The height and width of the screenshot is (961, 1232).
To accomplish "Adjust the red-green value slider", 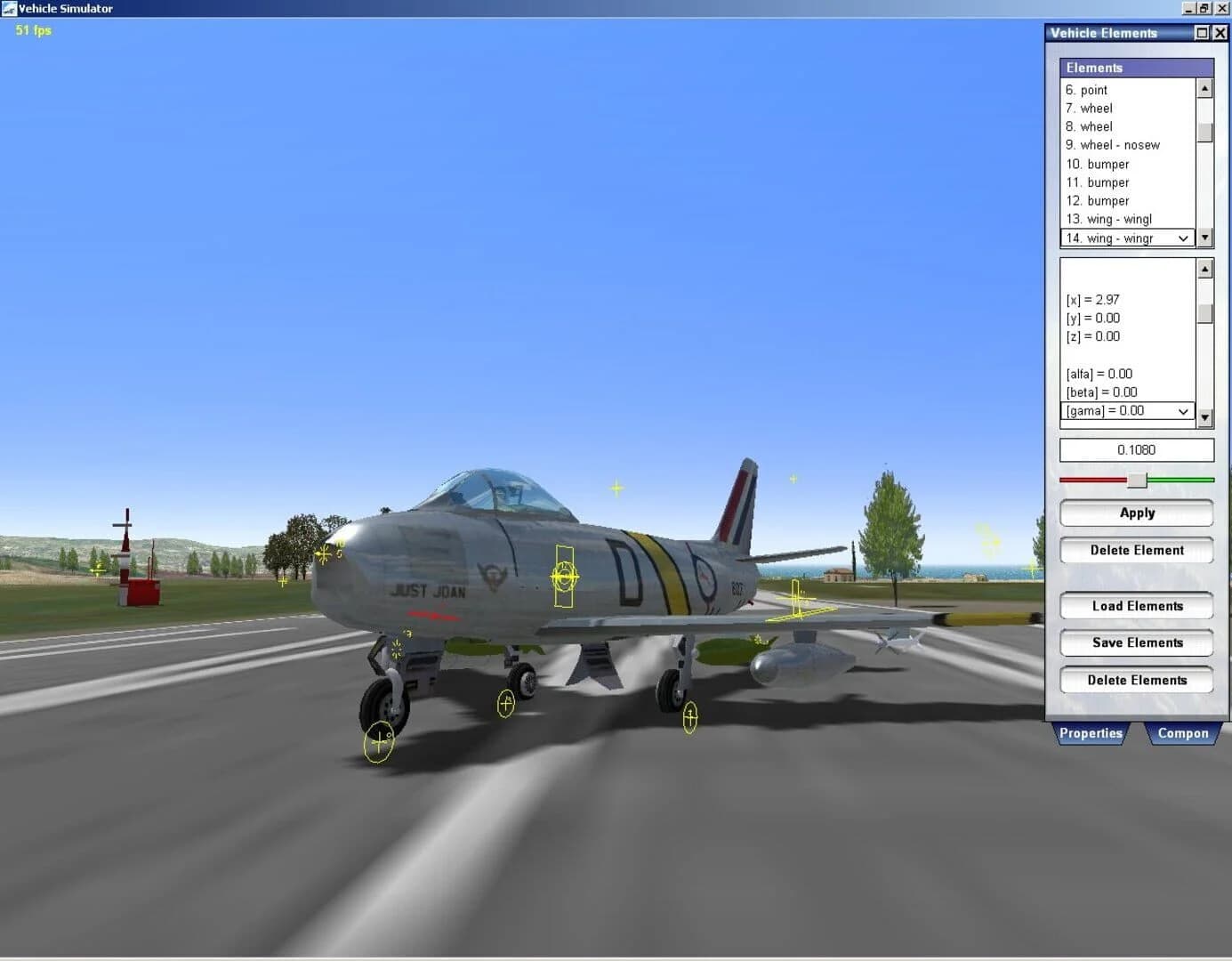I will (1136, 480).
